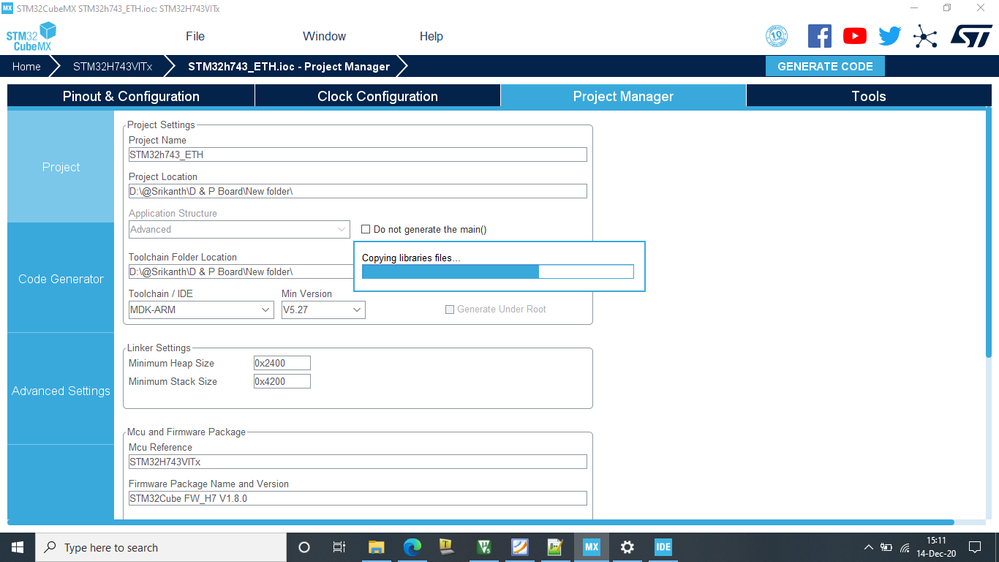Click the ST logo icon
The height and width of the screenshot is (562, 999).
coord(971,36)
